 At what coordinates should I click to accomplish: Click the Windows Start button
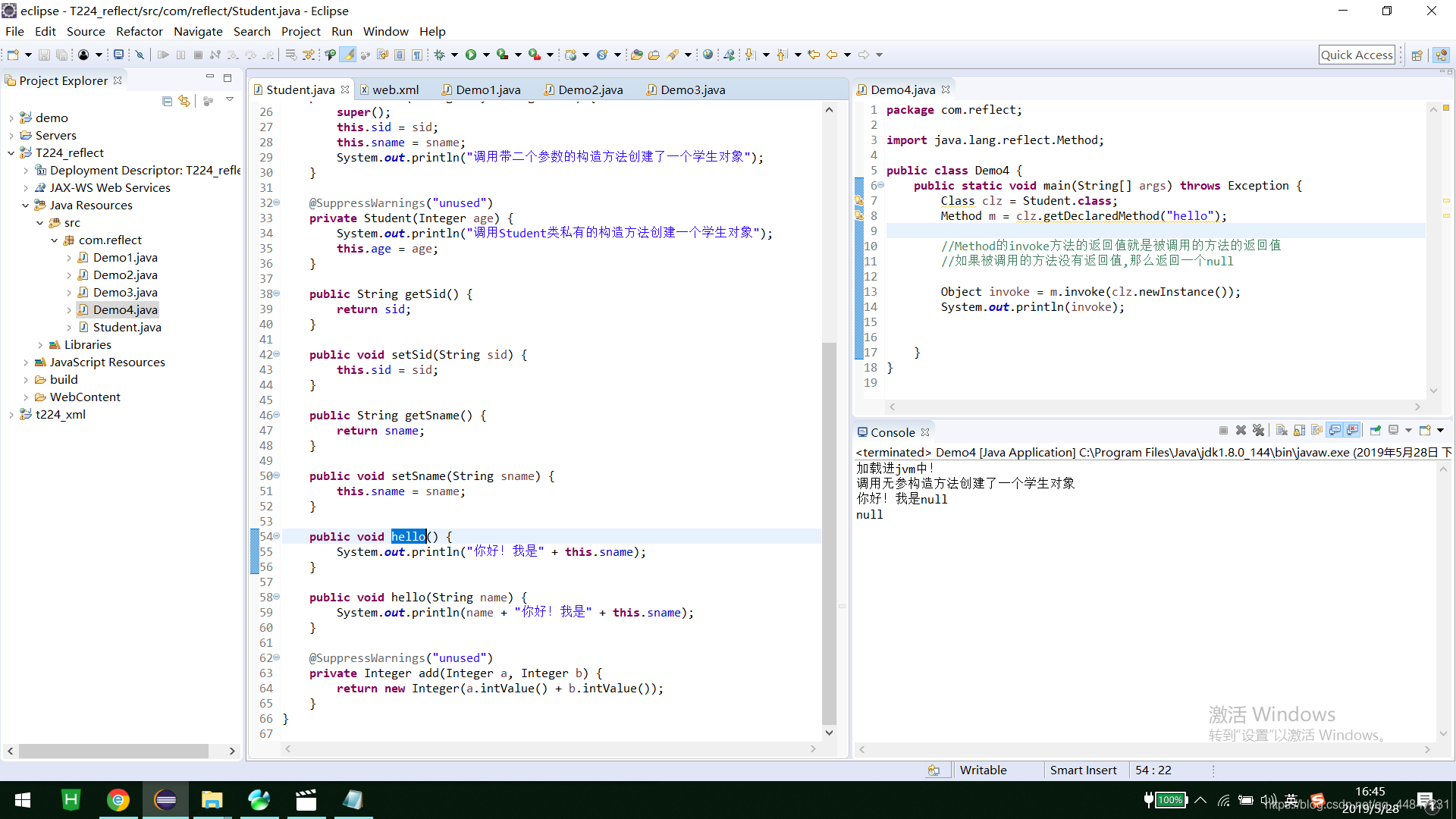[23, 800]
